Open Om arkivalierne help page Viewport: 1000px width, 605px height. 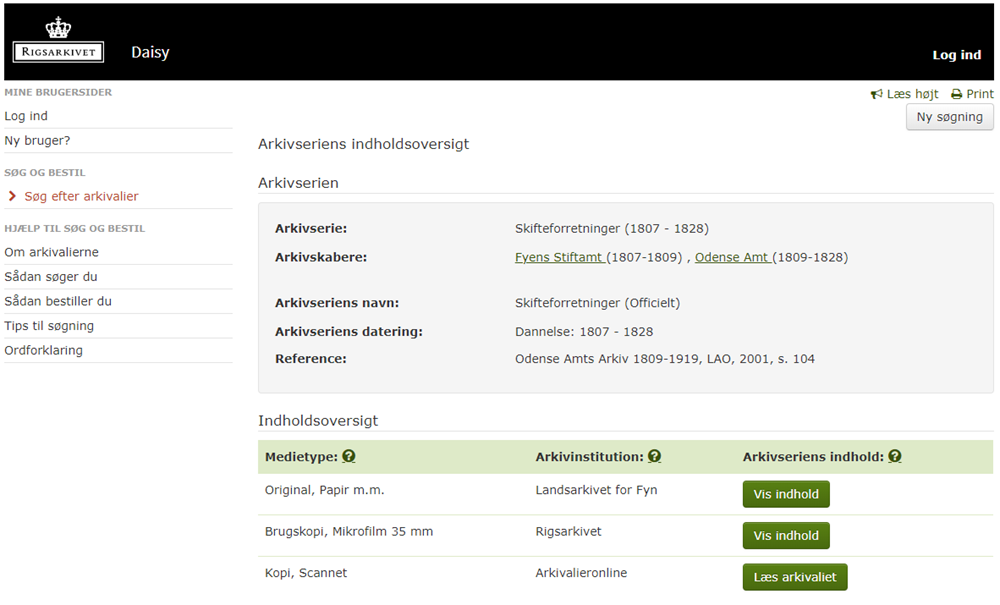click(x=52, y=252)
